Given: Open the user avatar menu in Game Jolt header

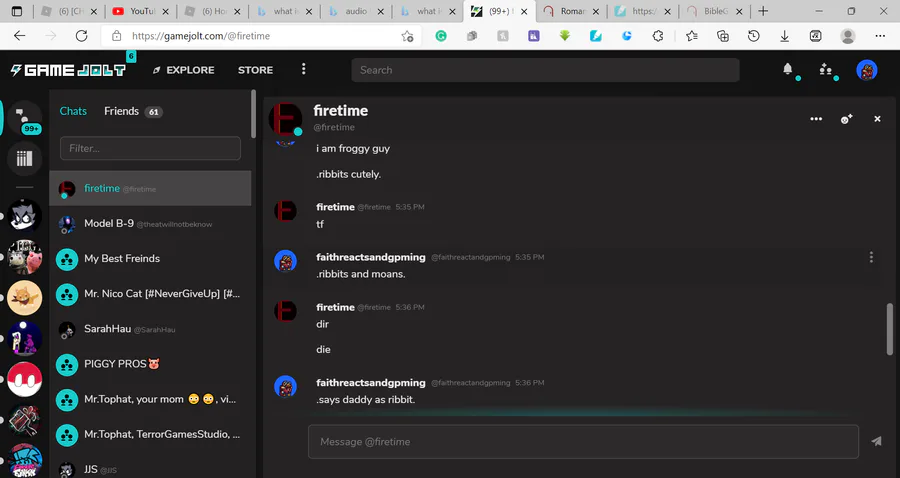Looking at the screenshot, I should [867, 70].
